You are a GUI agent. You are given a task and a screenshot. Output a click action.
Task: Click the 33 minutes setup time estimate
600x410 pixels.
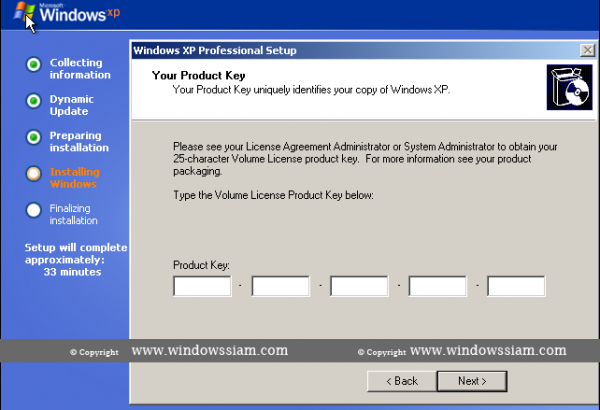pyautogui.click(x=71, y=271)
